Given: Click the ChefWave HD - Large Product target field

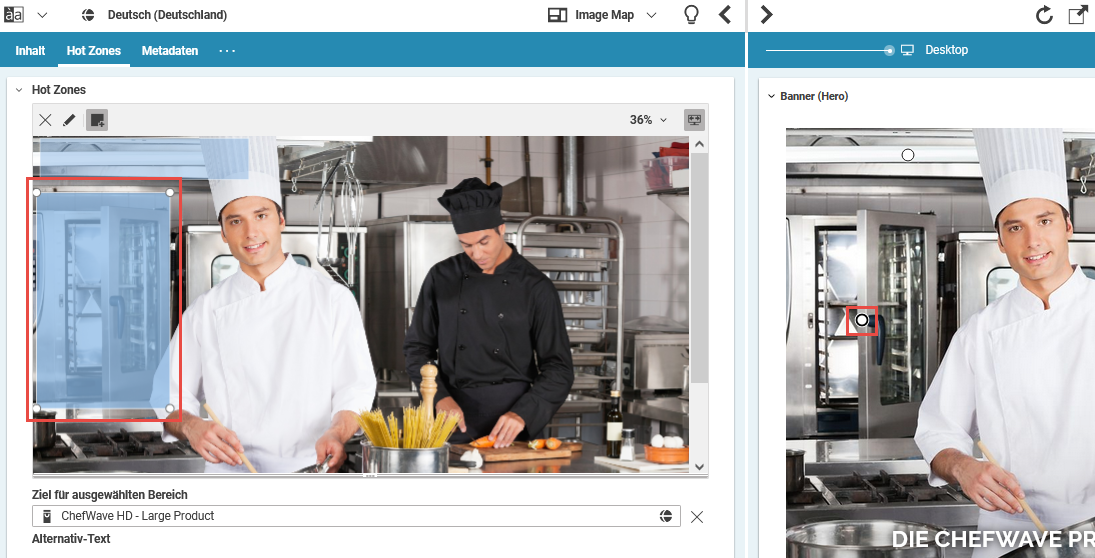Looking at the screenshot, I should 350,516.
